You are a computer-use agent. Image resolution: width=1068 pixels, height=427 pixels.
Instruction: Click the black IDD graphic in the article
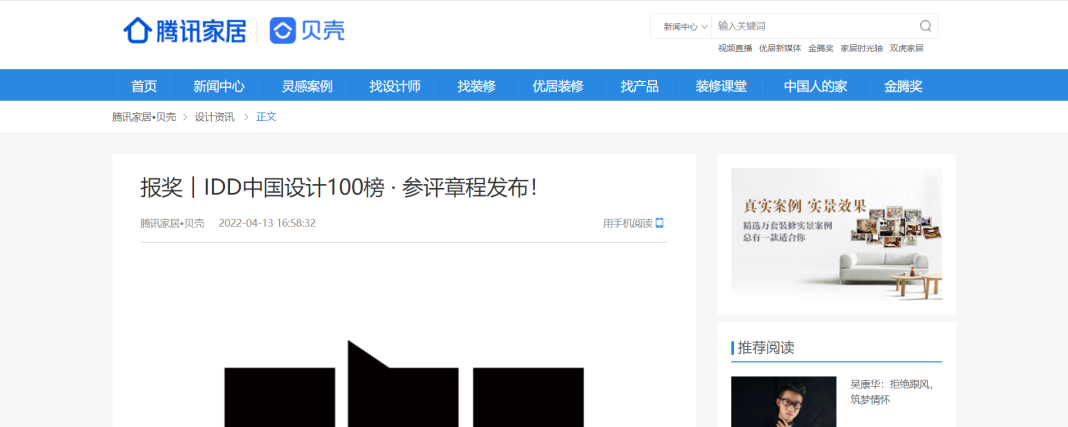pyautogui.click(x=404, y=383)
